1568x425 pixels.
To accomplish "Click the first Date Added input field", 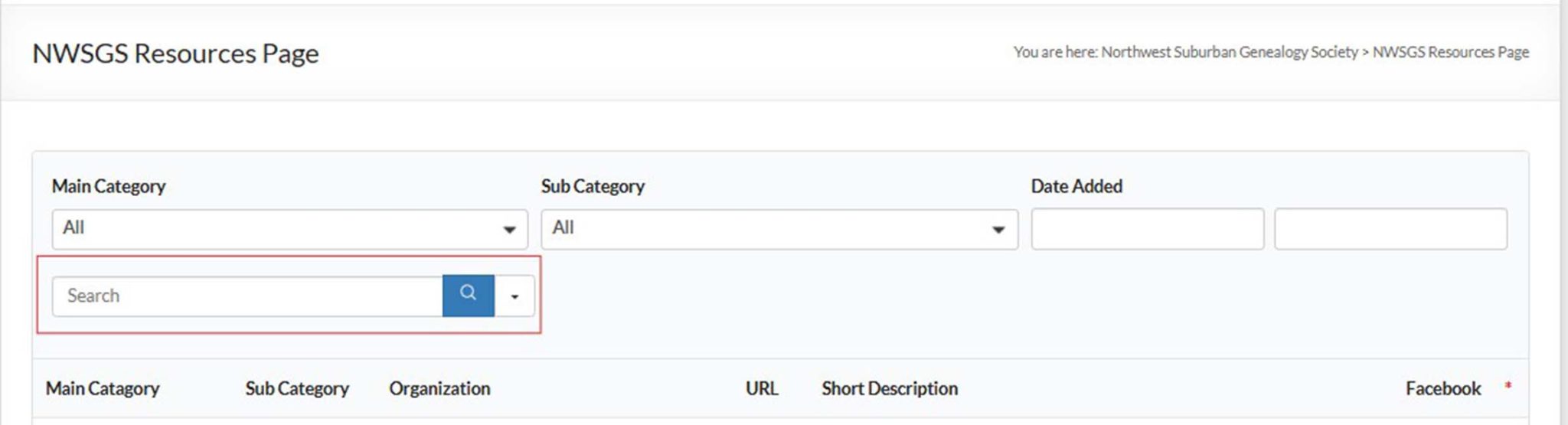I will [1146, 229].
